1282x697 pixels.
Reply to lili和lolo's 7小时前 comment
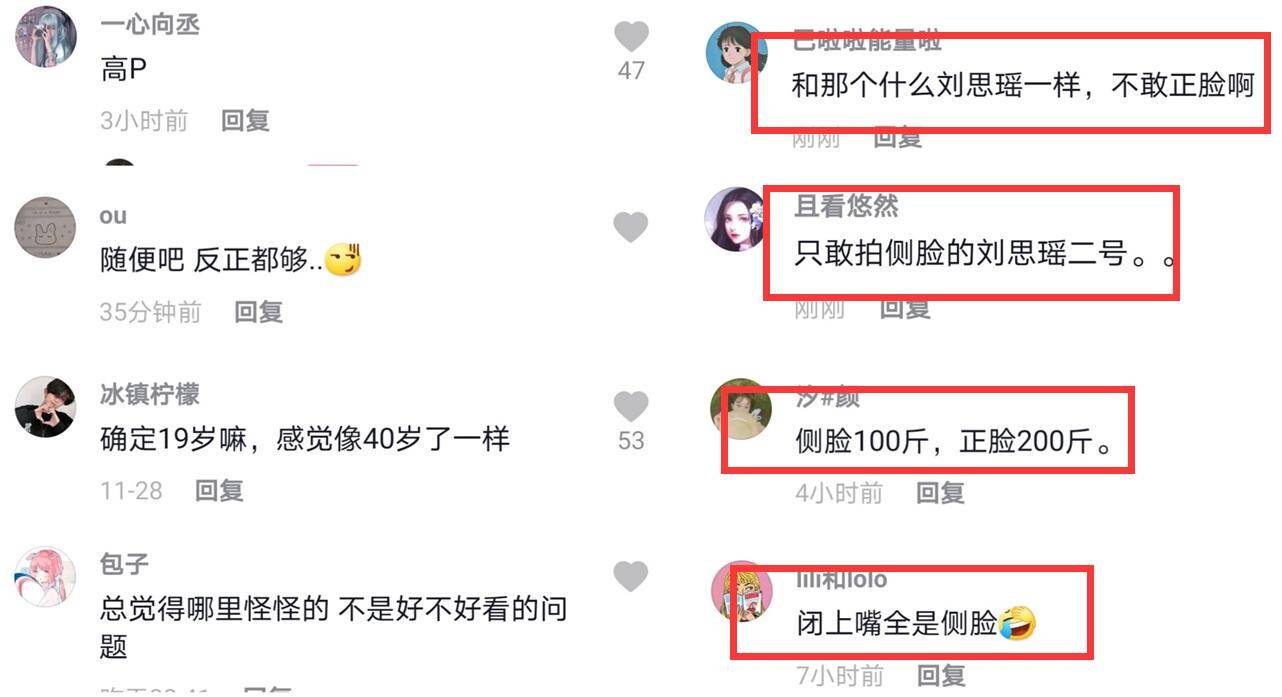941,675
